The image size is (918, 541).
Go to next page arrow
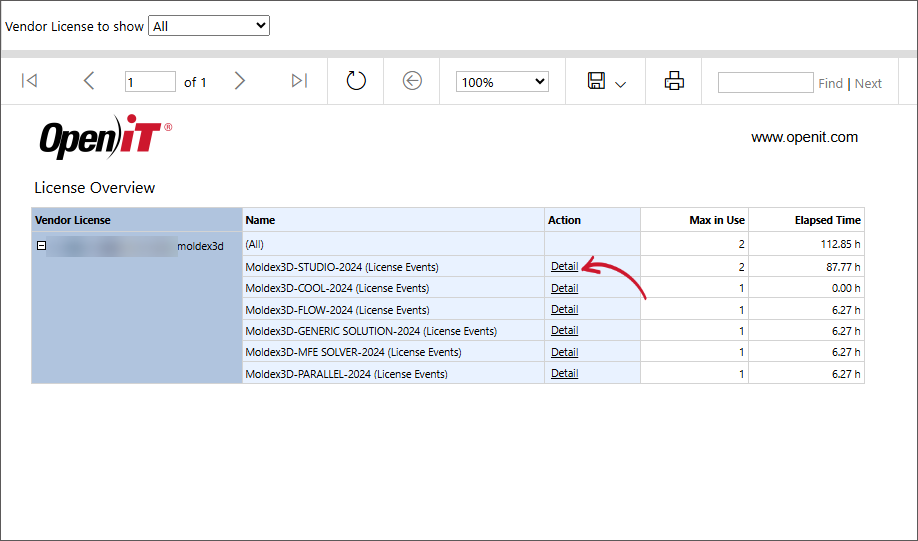pos(239,80)
